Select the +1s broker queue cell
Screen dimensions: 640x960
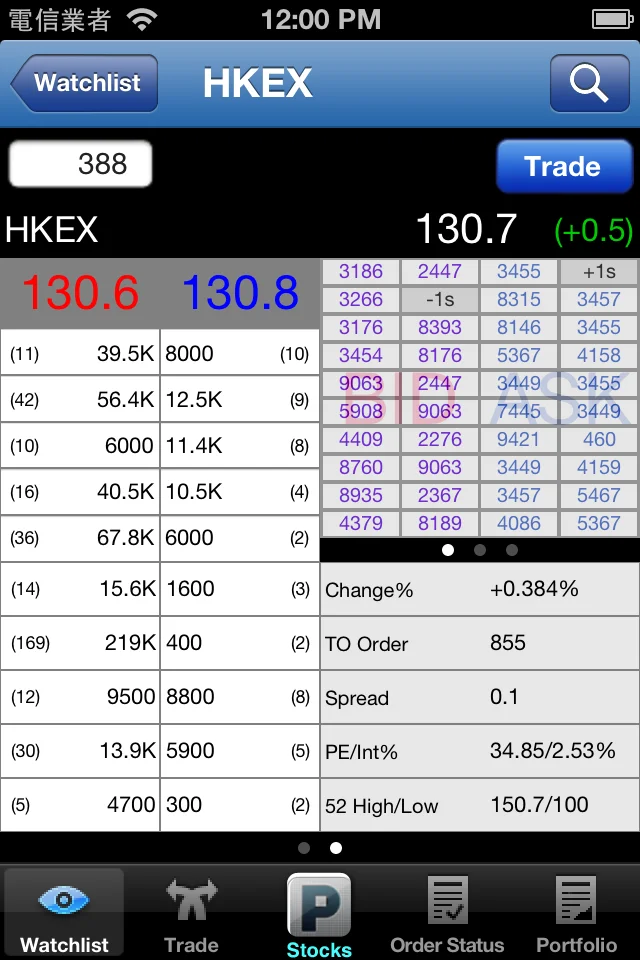point(599,271)
